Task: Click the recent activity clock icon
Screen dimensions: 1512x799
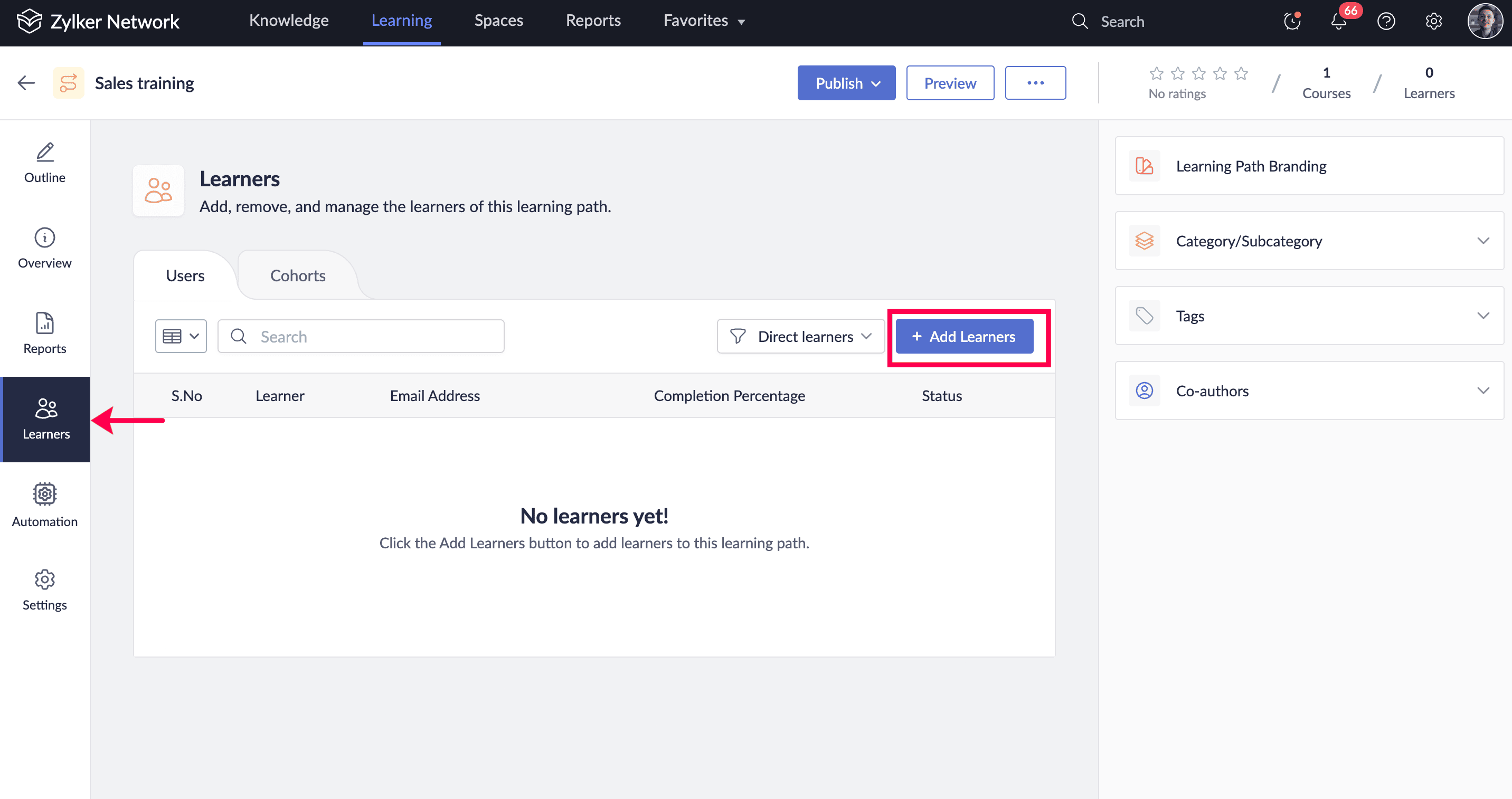Action: coord(1292,22)
